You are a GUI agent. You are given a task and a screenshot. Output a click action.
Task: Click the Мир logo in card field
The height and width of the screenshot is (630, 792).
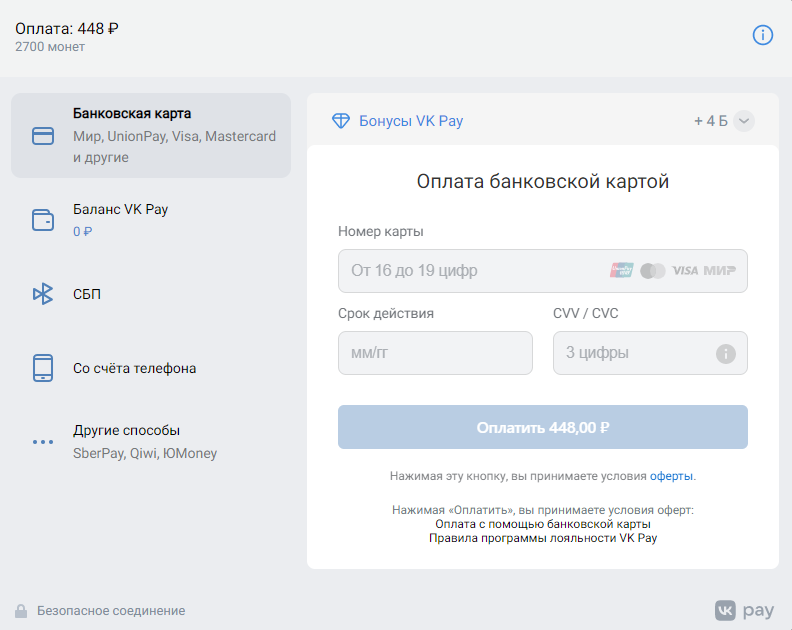pos(720,271)
